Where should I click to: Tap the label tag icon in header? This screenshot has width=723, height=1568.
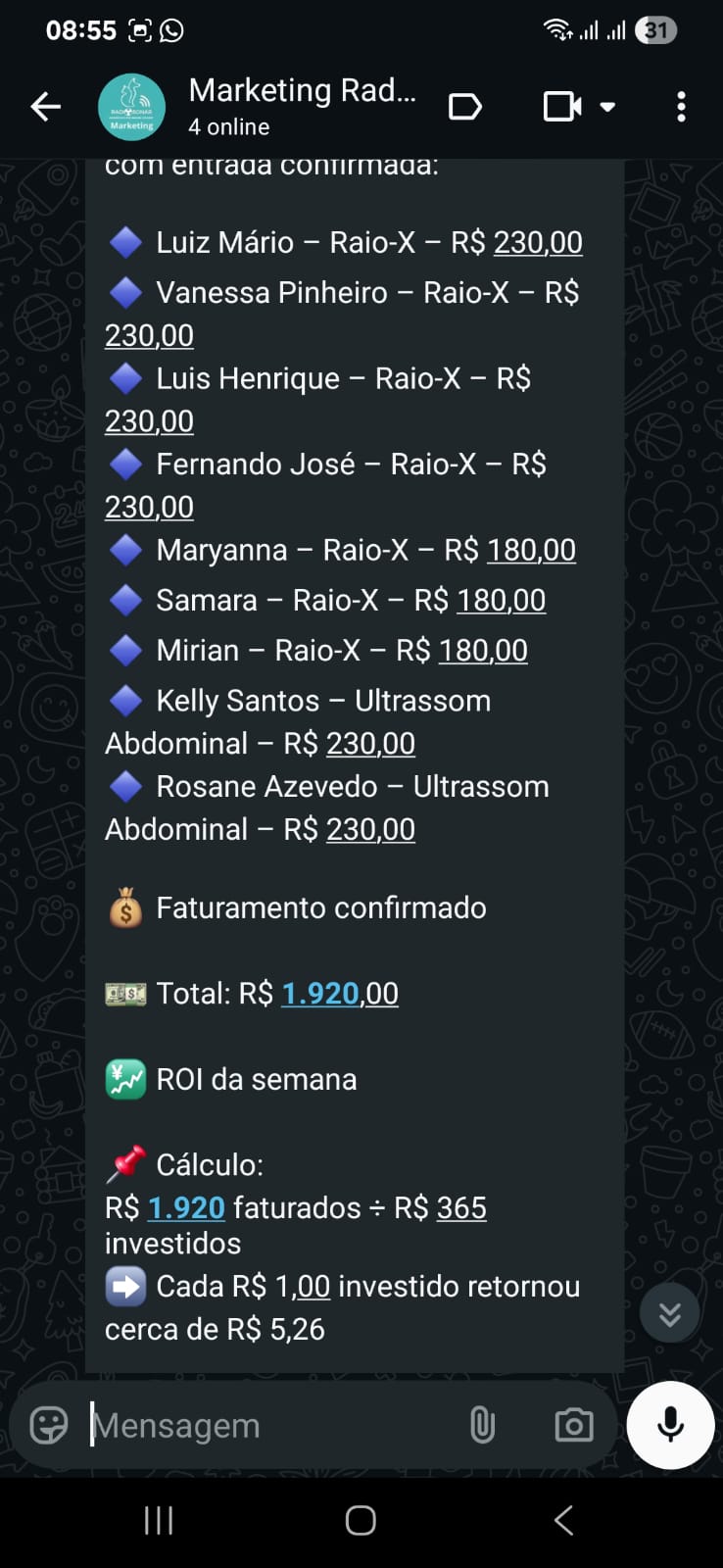(464, 107)
